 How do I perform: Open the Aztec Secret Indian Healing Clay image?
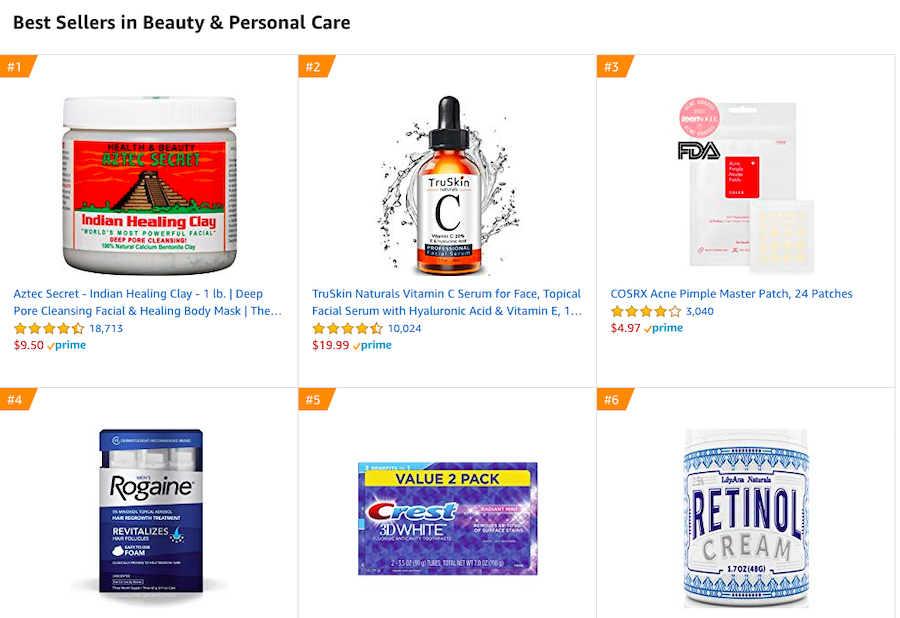tap(150, 186)
